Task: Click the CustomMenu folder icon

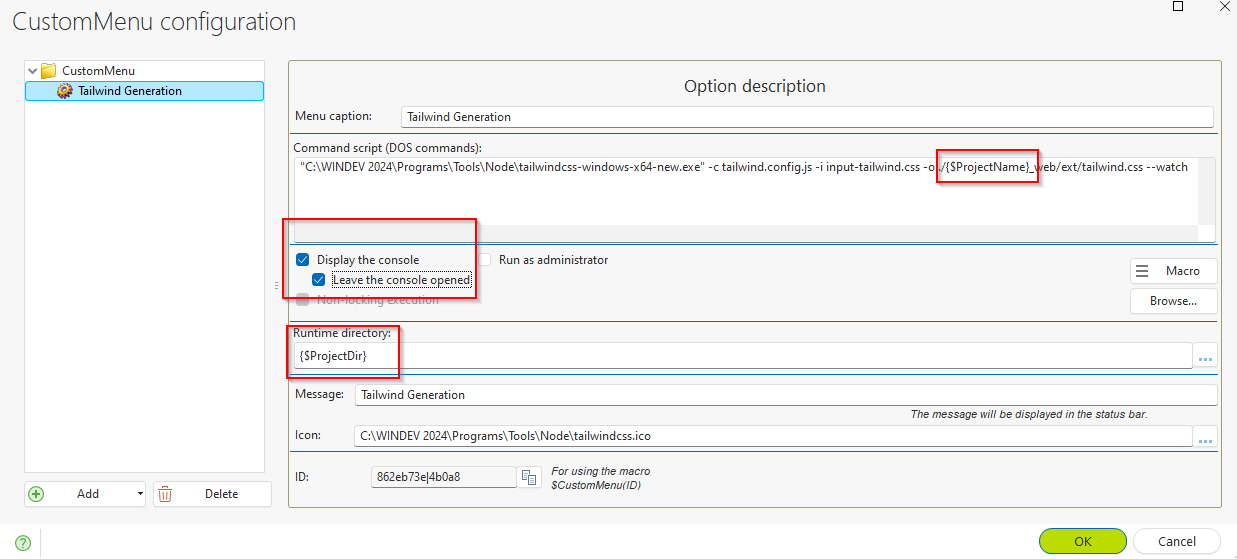Action: pyautogui.click(x=48, y=71)
